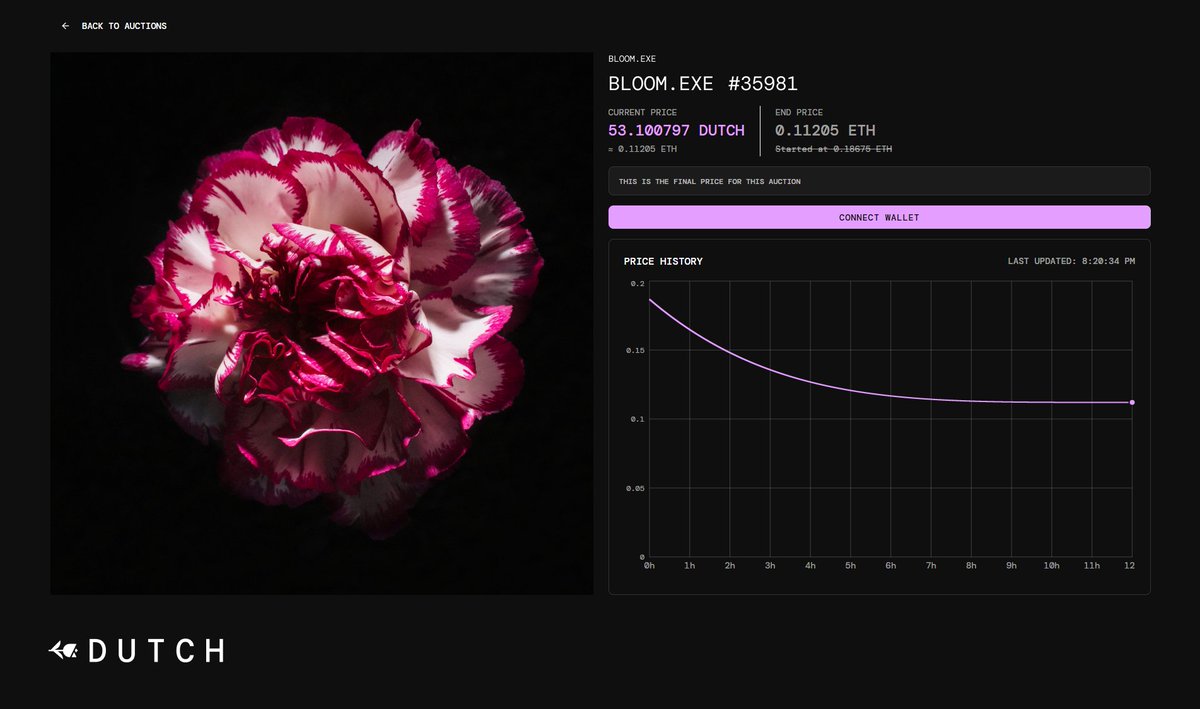Image resolution: width=1200 pixels, height=709 pixels.
Task: Click the Price History heading
Action: click(663, 261)
